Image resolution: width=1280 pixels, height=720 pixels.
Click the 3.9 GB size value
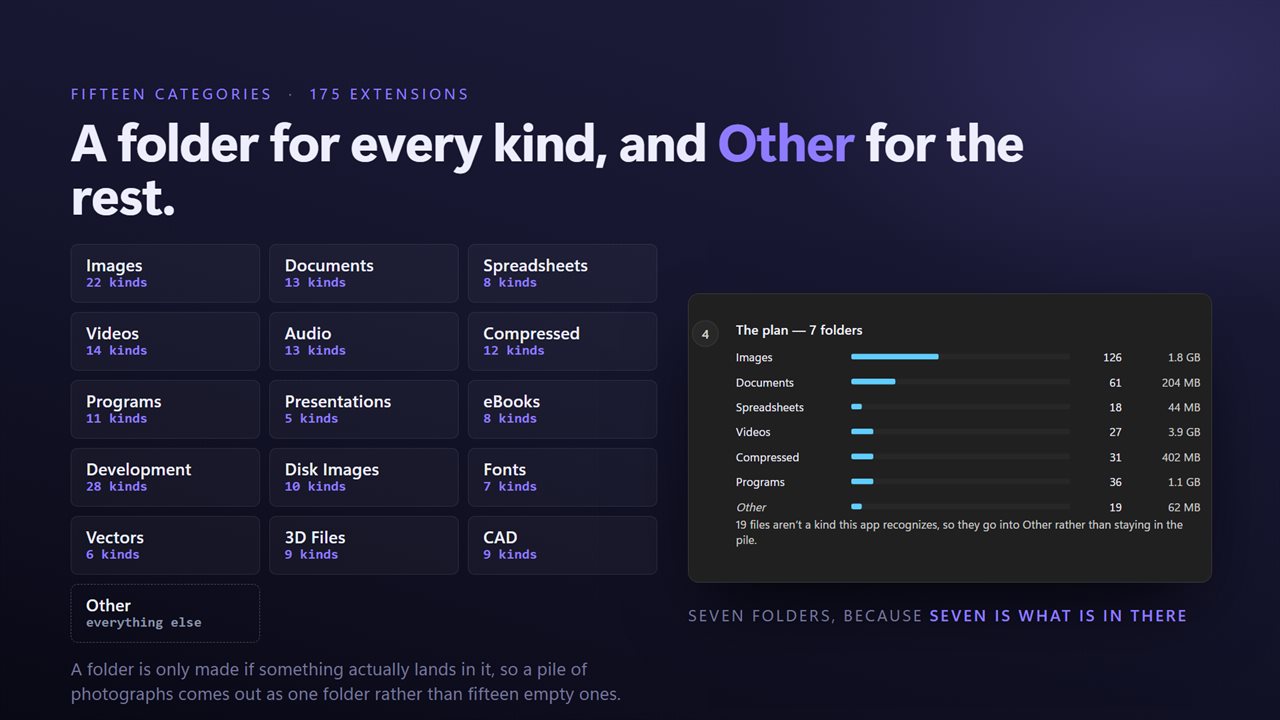[x=1183, y=432]
